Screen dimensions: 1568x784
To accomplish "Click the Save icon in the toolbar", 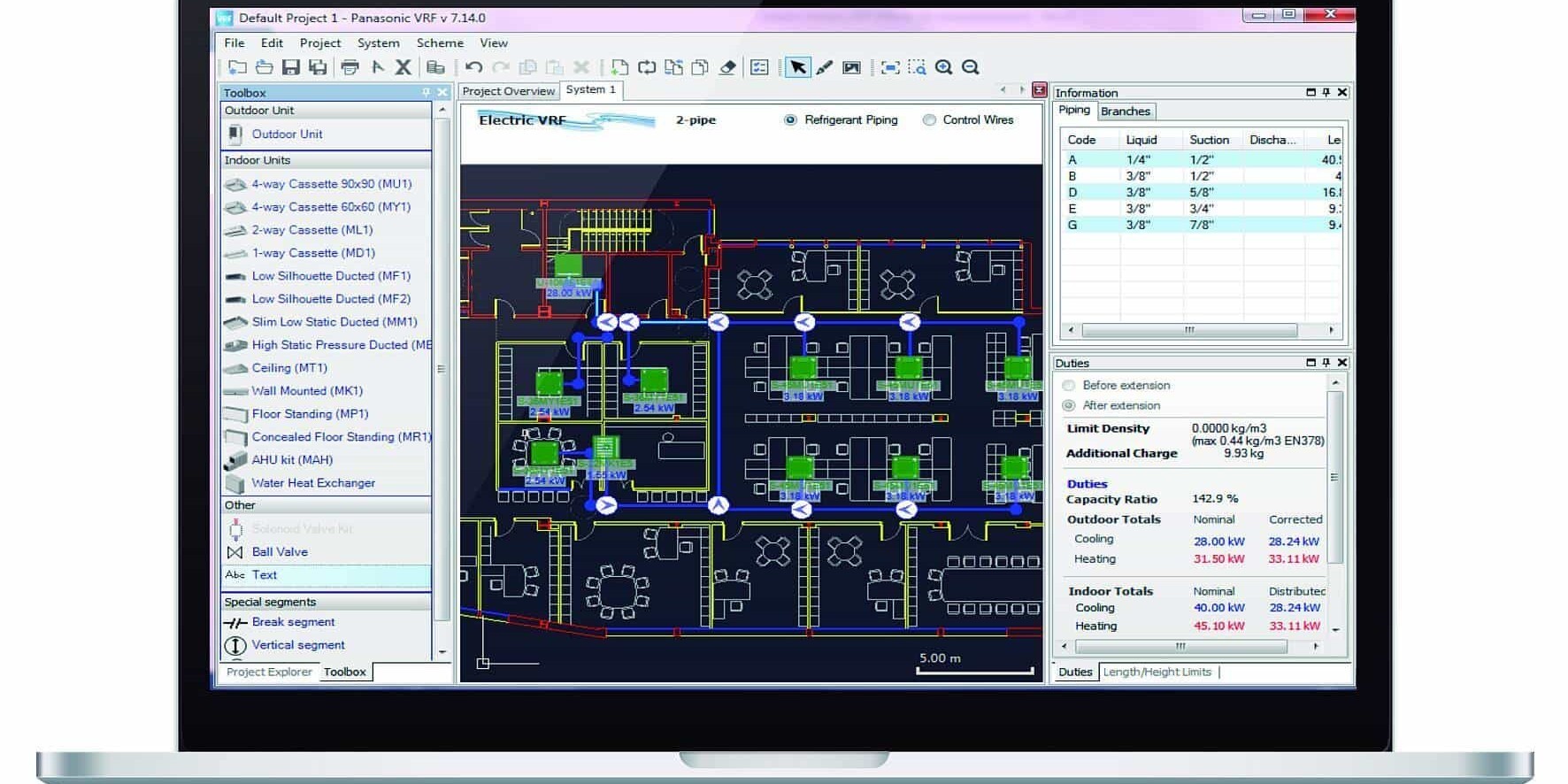I will tap(290, 67).
